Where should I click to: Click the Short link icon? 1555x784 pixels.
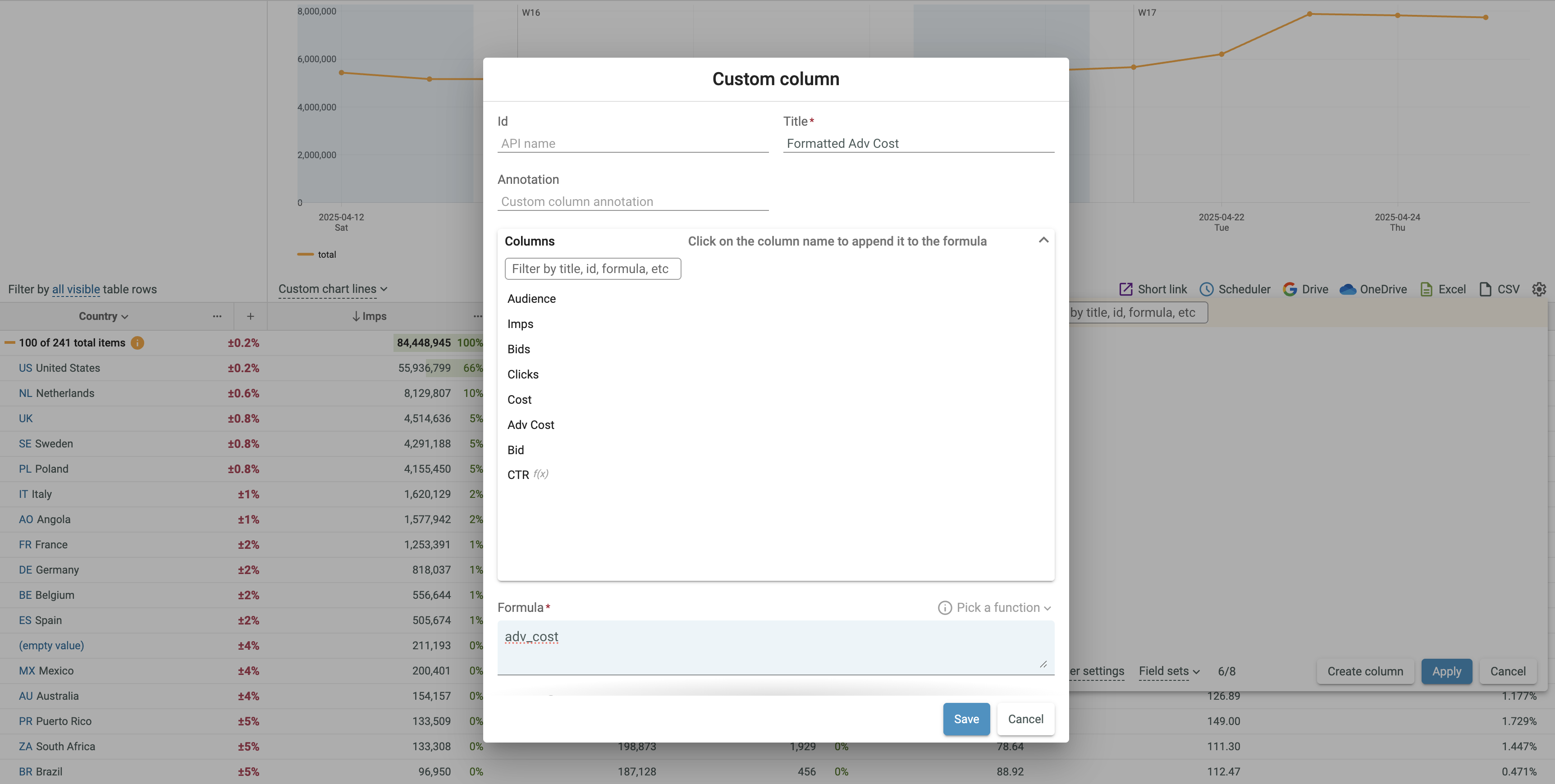(1125, 289)
